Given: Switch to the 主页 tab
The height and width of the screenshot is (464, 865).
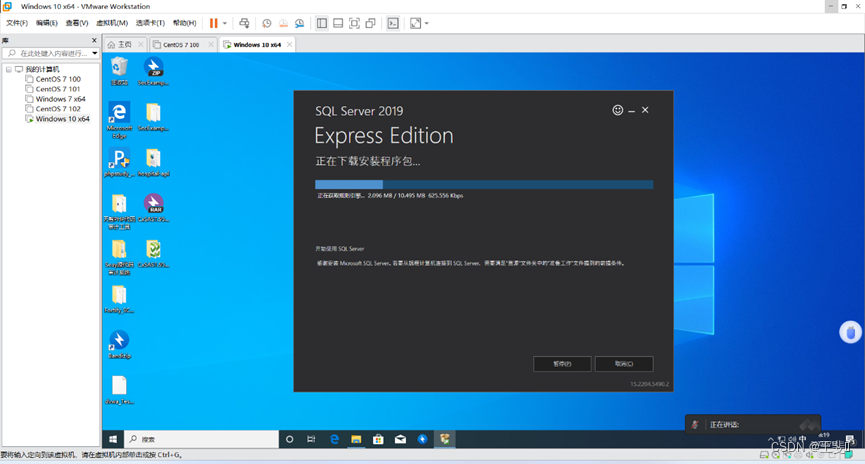Looking at the screenshot, I should 125,45.
